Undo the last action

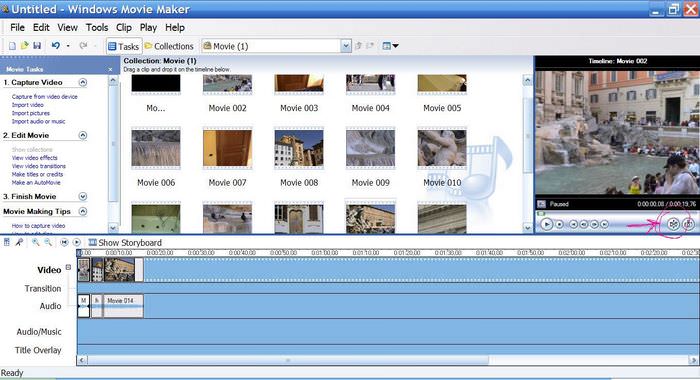pyautogui.click(x=56, y=46)
